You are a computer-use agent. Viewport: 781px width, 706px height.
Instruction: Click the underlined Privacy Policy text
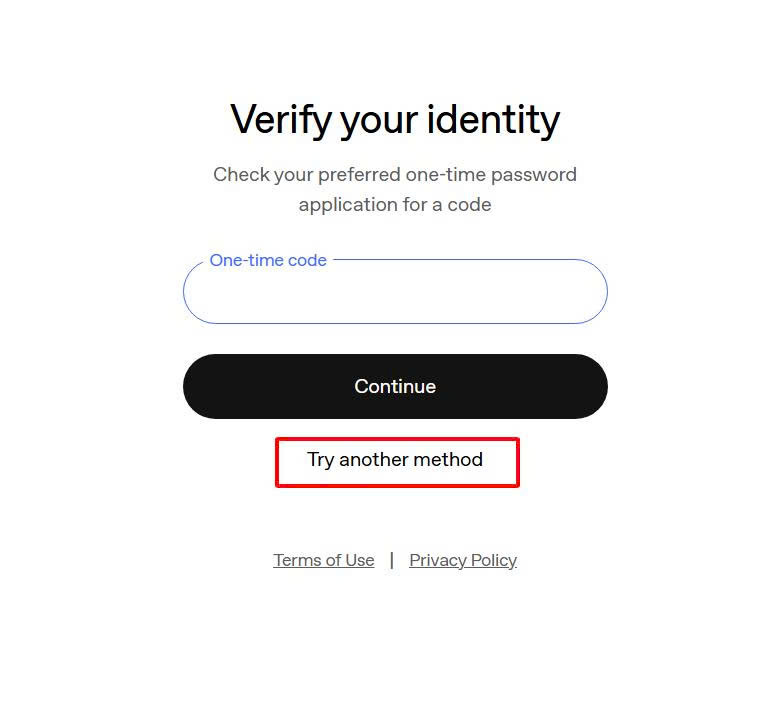pyautogui.click(x=463, y=560)
